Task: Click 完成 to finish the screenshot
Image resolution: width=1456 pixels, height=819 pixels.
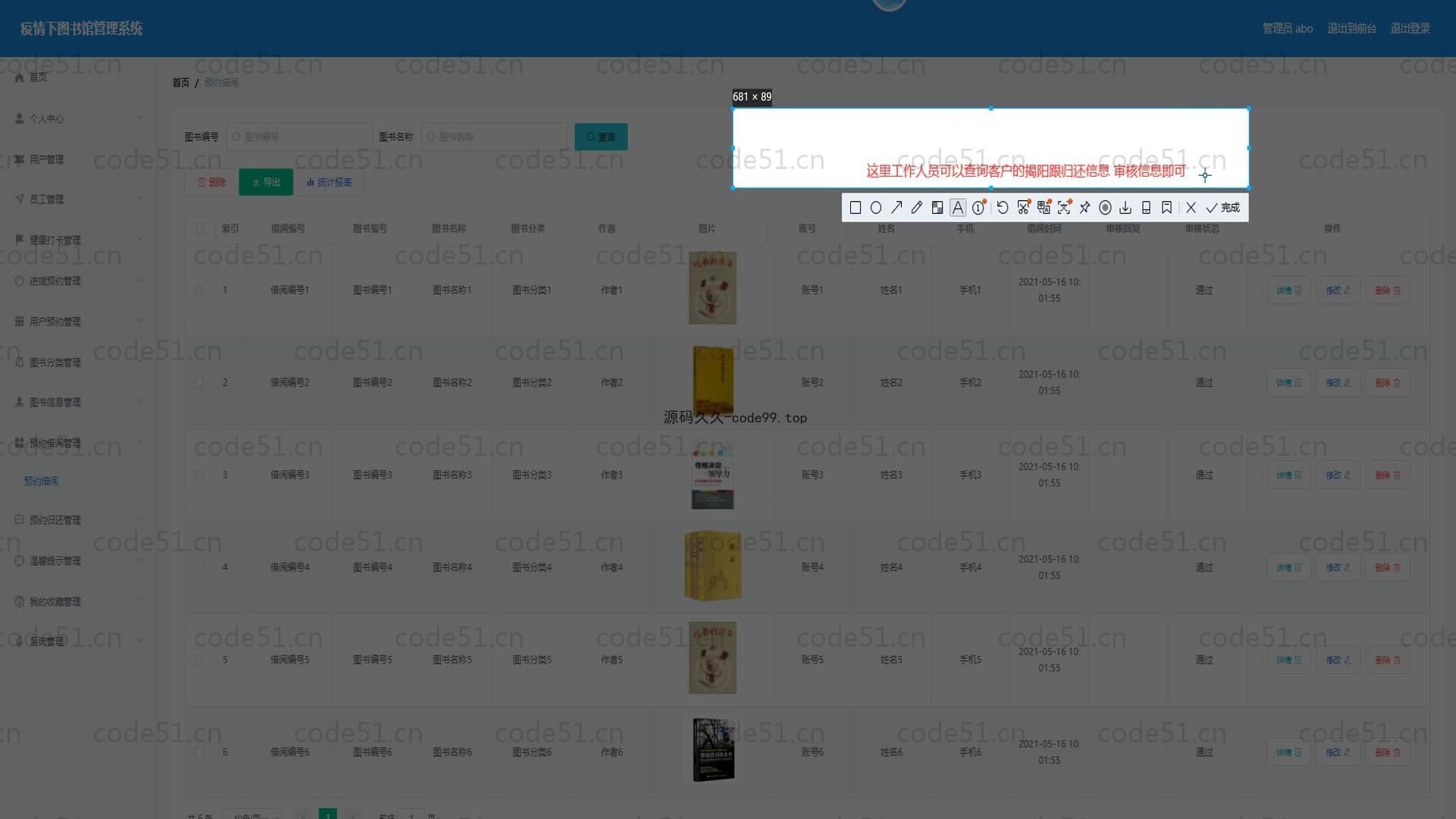Action: (x=1223, y=208)
